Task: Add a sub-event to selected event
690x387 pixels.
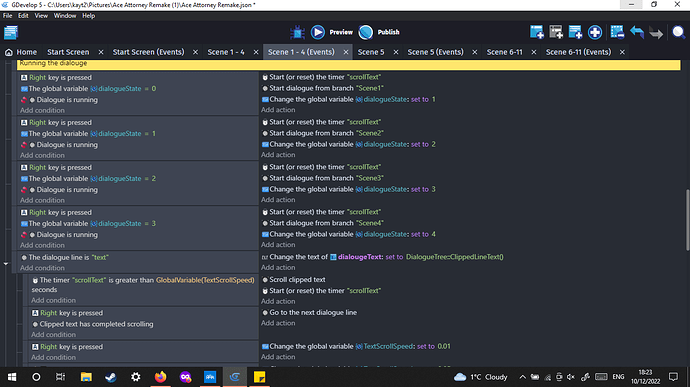Action: click(556, 32)
